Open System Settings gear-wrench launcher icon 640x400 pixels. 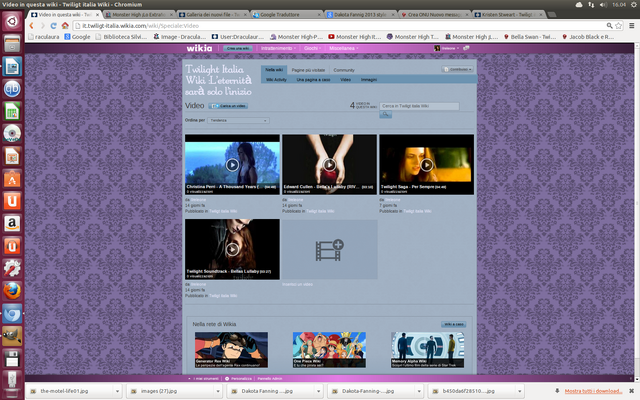click(x=12, y=269)
